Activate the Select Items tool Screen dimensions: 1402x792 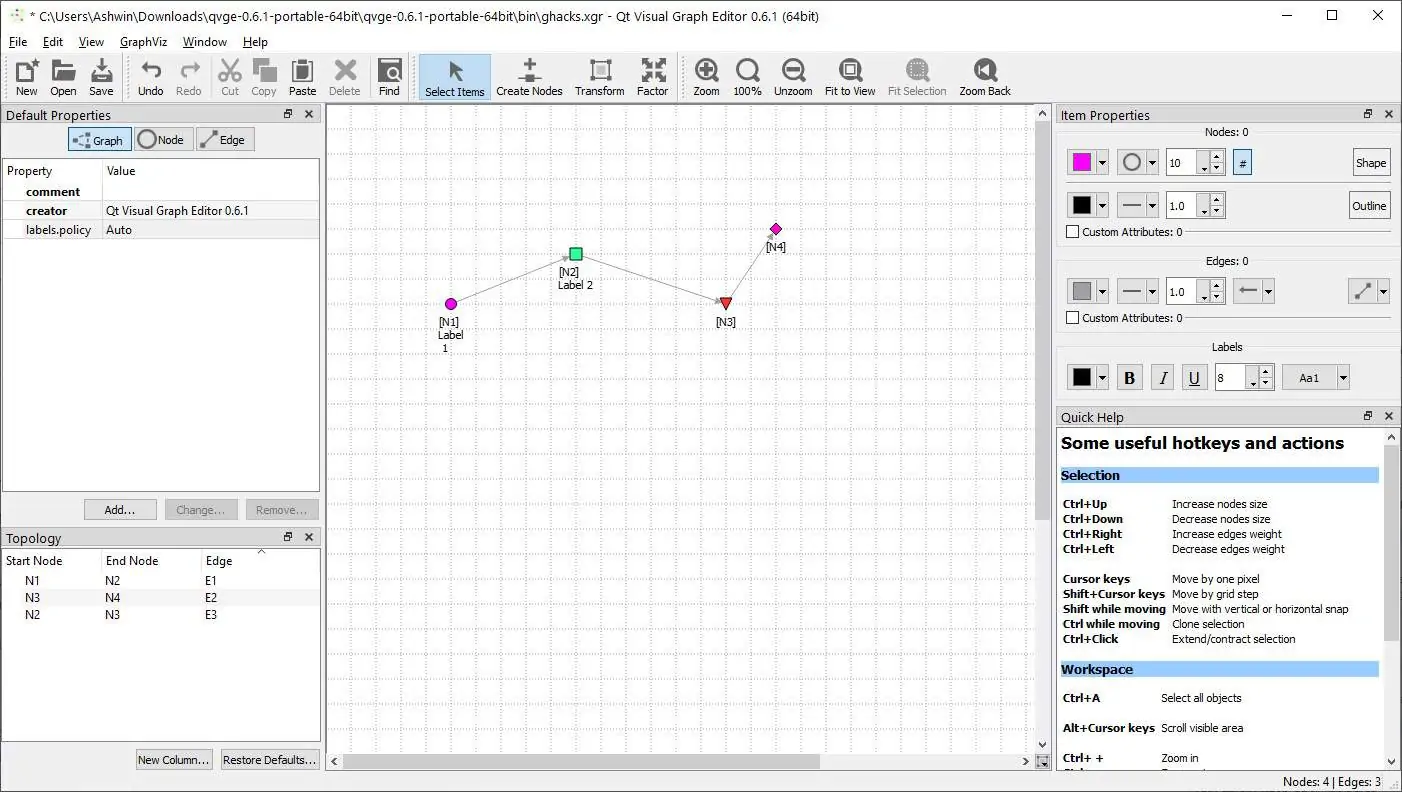[x=455, y=77]
